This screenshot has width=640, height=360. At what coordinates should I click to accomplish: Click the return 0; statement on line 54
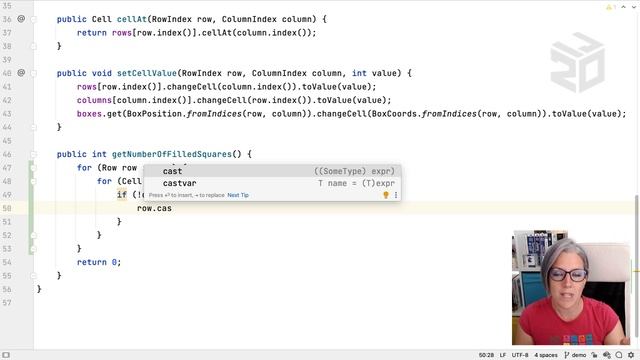point(99,262)
